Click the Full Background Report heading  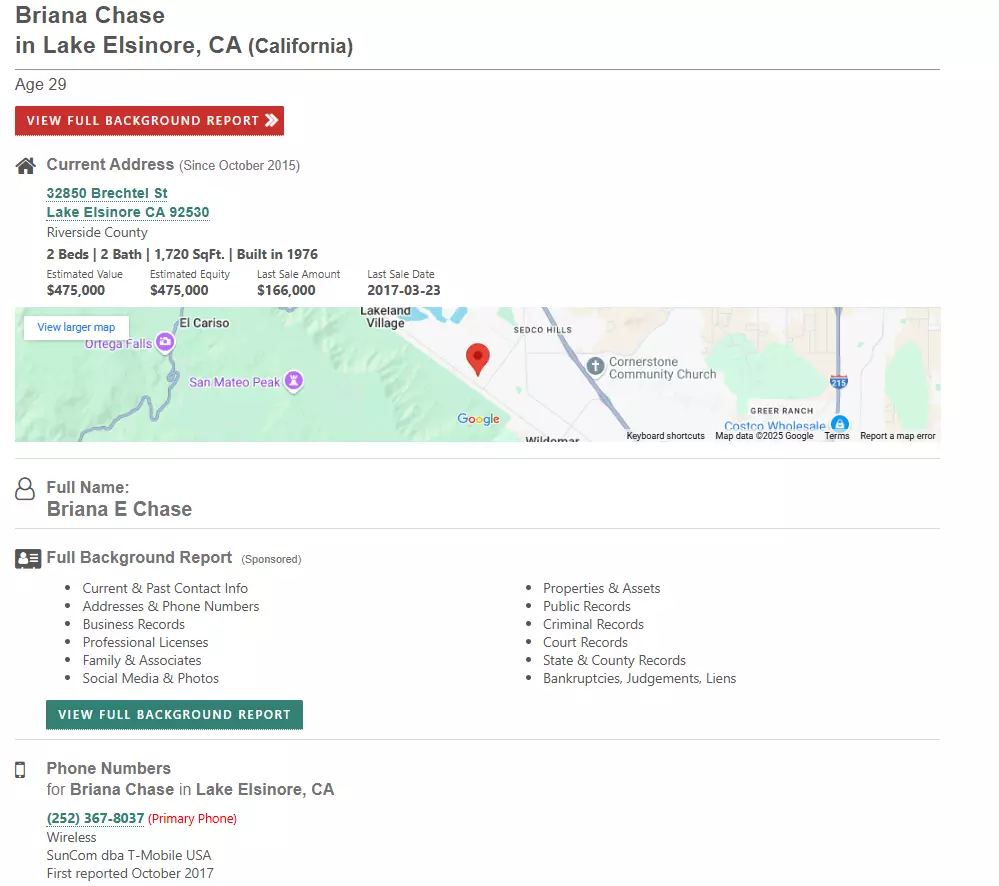pos(139,557)
